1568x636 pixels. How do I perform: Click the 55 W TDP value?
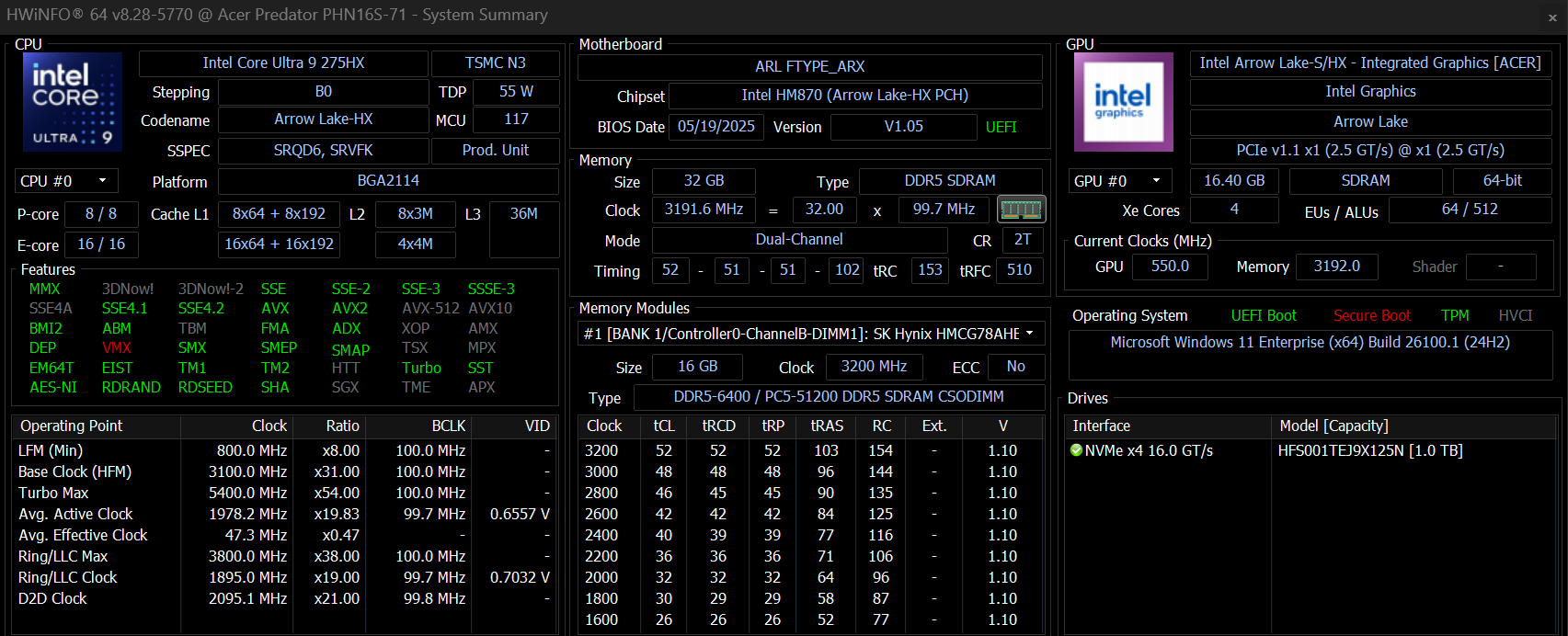516,92
